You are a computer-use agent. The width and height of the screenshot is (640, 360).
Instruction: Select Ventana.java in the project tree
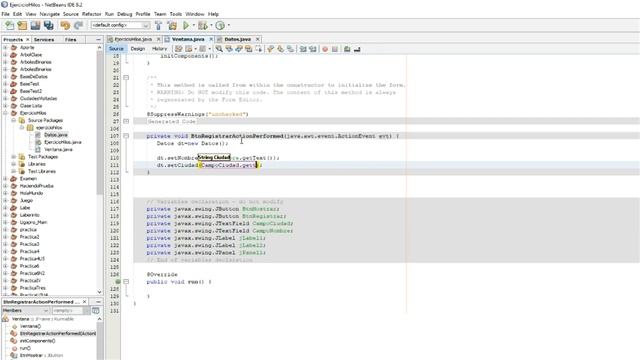58,149
